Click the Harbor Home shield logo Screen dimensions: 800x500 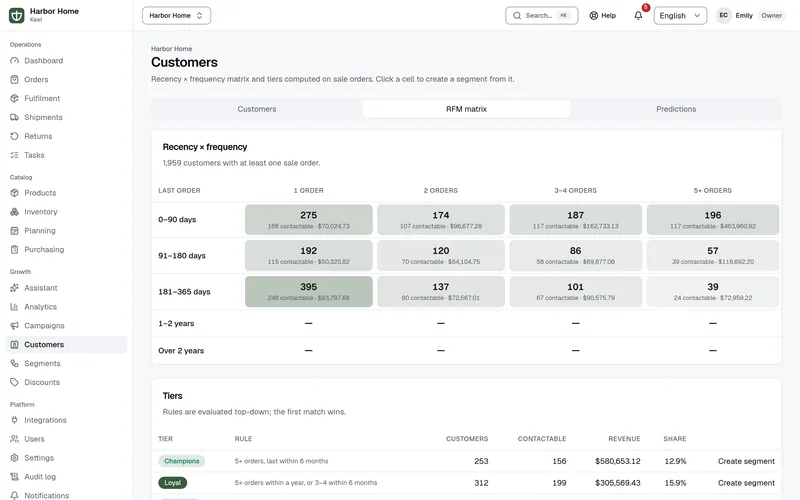(16, 15)
